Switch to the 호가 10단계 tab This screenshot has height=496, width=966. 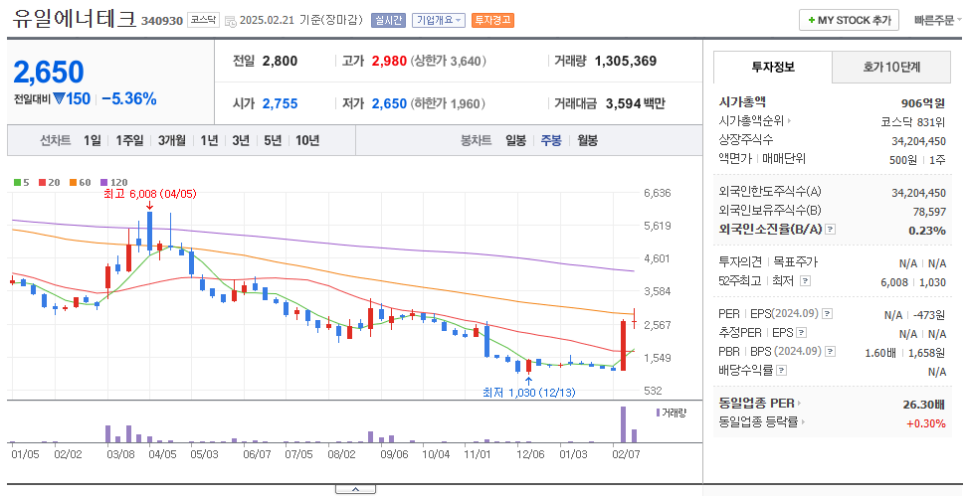(x=891, y=67)
